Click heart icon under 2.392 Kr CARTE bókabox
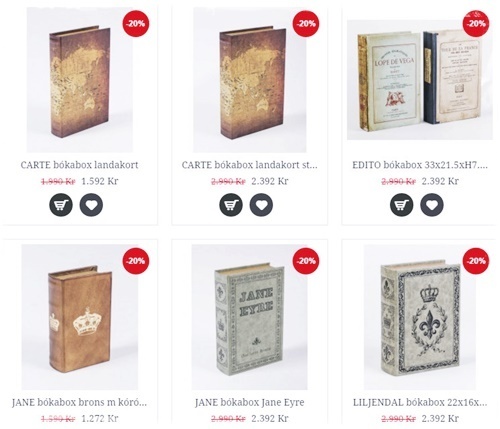Image resolution: width=500 pixels, height=429 pixels. pos(261,205)
